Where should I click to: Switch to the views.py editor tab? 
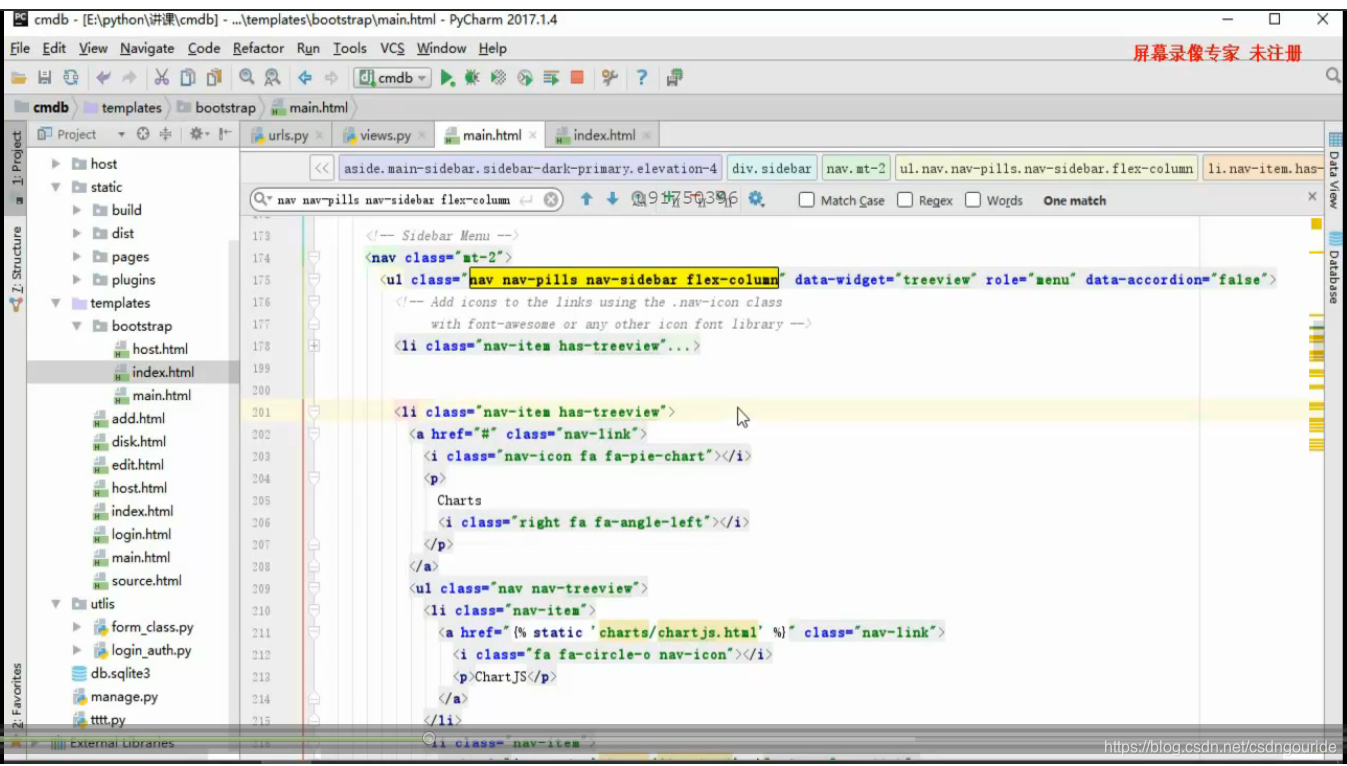coord(385,135)
